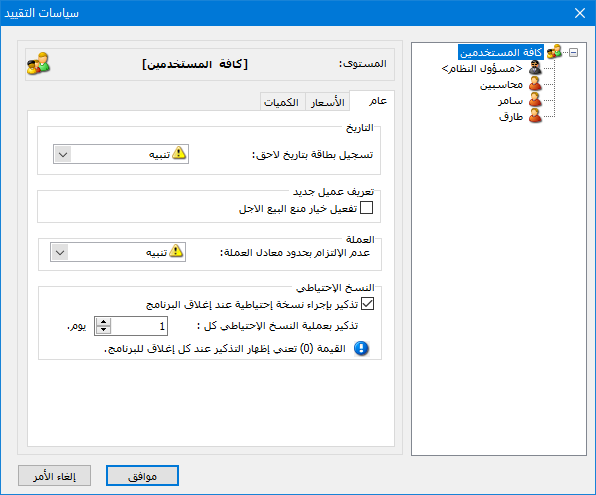Increase backup reminder days with up arrow
The image size is (596, 495).
click(103, 322)
